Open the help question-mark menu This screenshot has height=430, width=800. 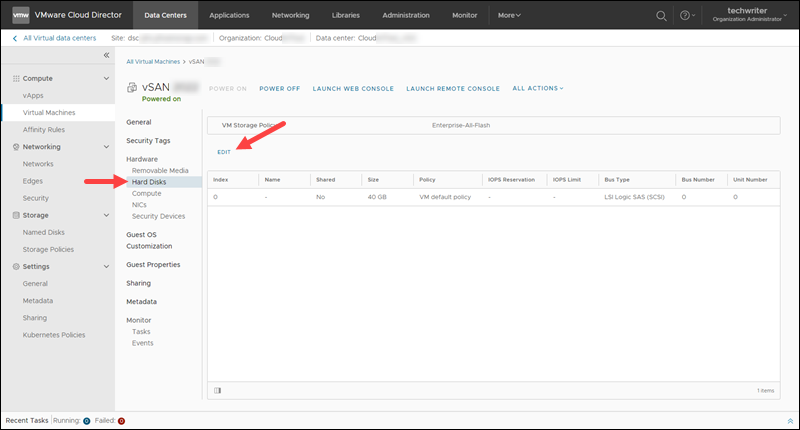pos(687,16)
